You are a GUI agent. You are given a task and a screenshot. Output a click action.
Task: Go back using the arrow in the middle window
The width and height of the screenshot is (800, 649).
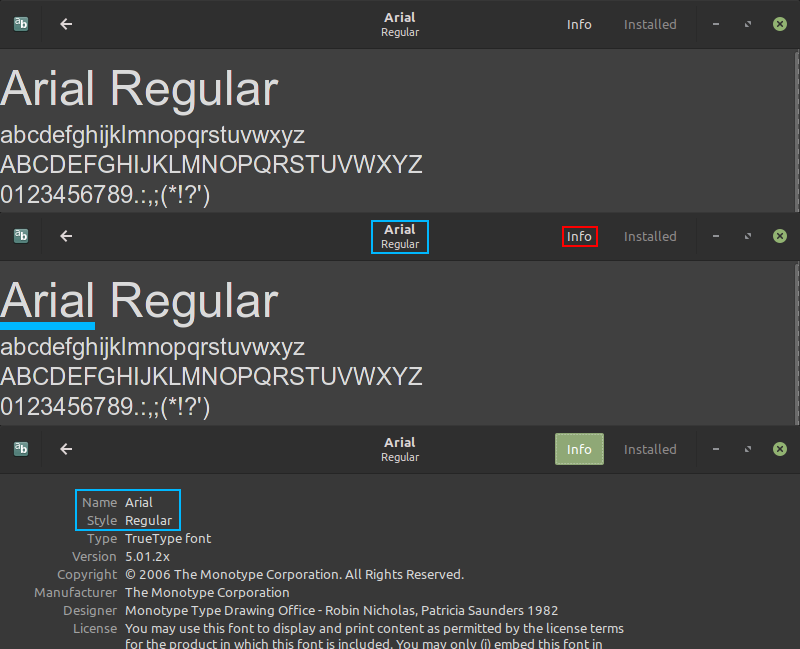(x=66, y=236)
